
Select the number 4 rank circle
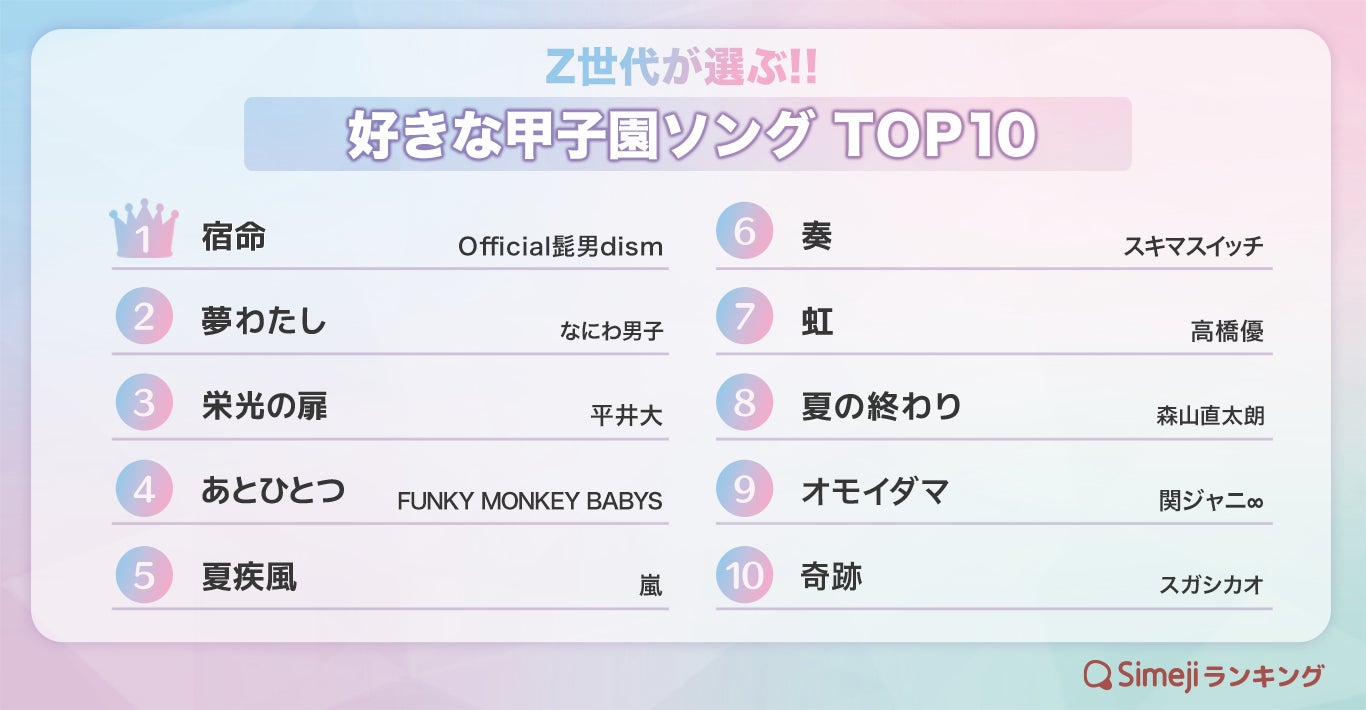pyautogui.click(x=144, y=488)
